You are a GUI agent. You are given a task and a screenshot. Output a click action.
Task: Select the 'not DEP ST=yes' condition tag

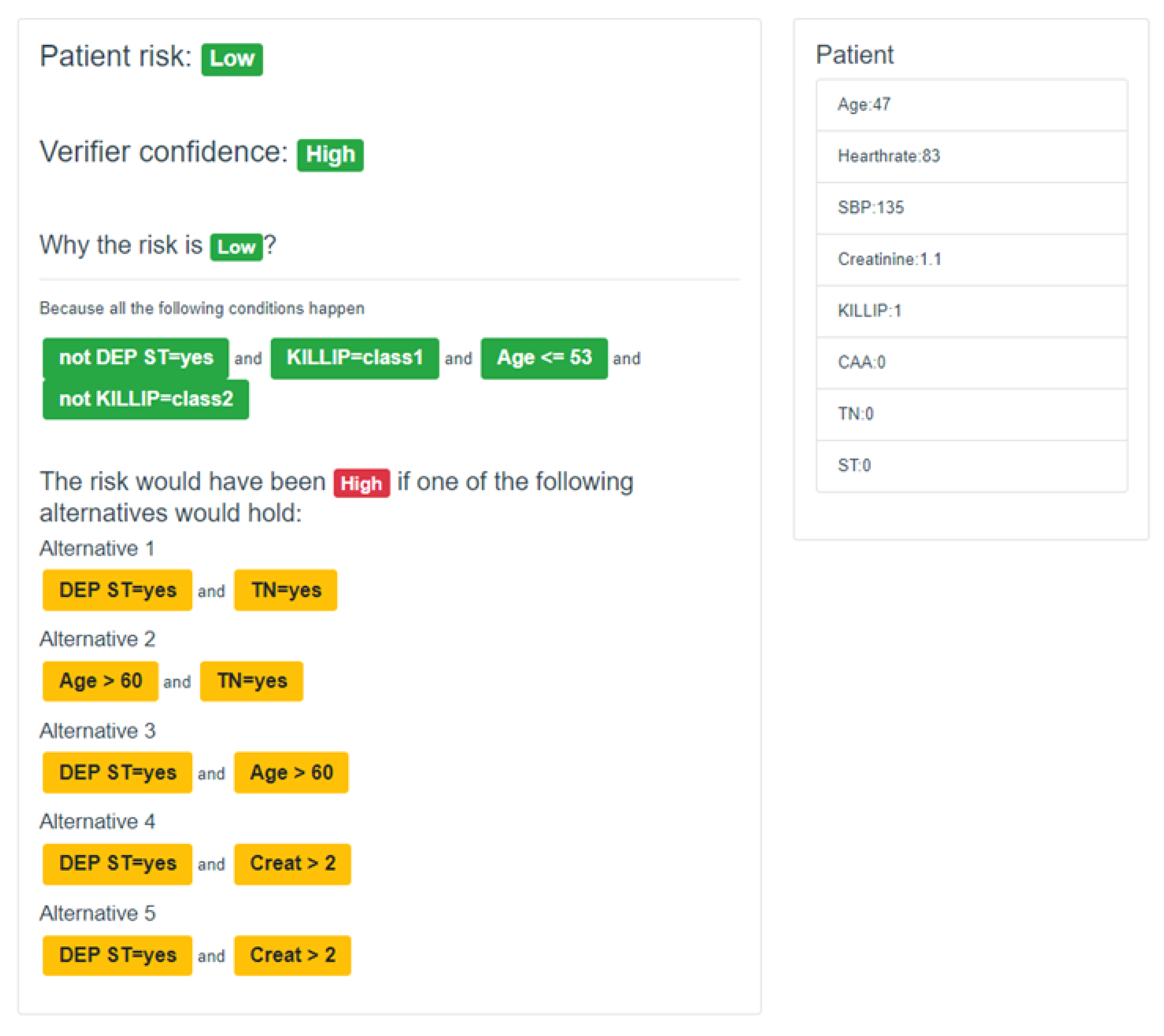135,358
